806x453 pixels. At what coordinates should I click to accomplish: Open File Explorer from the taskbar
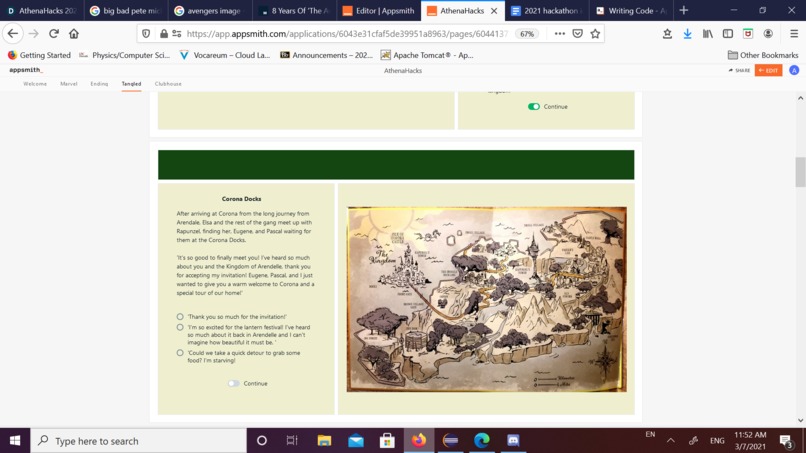[x=324, y=441]
